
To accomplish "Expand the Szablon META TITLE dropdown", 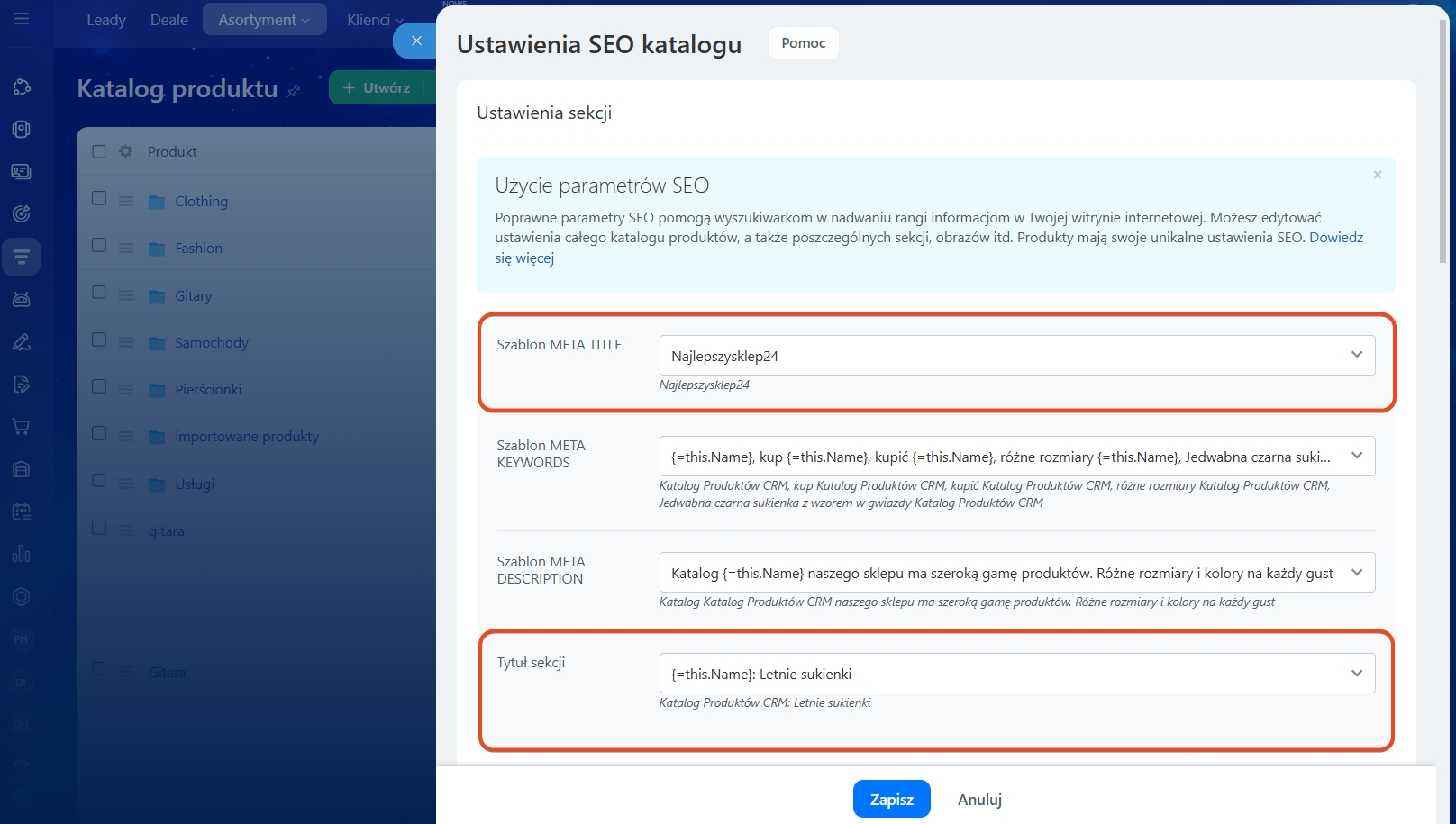I will [1356, 355].
